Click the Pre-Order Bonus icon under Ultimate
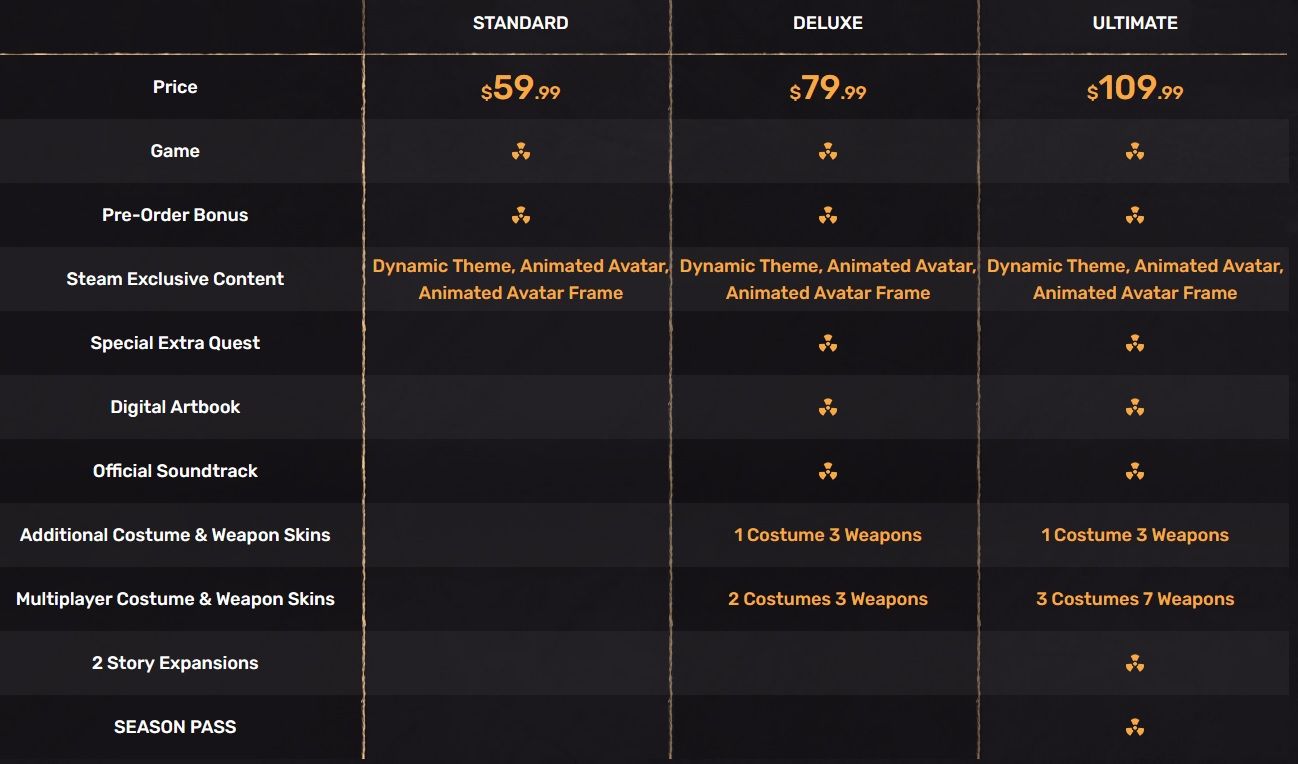Viewport: 1298px width, 764px height. point(1135,215)
